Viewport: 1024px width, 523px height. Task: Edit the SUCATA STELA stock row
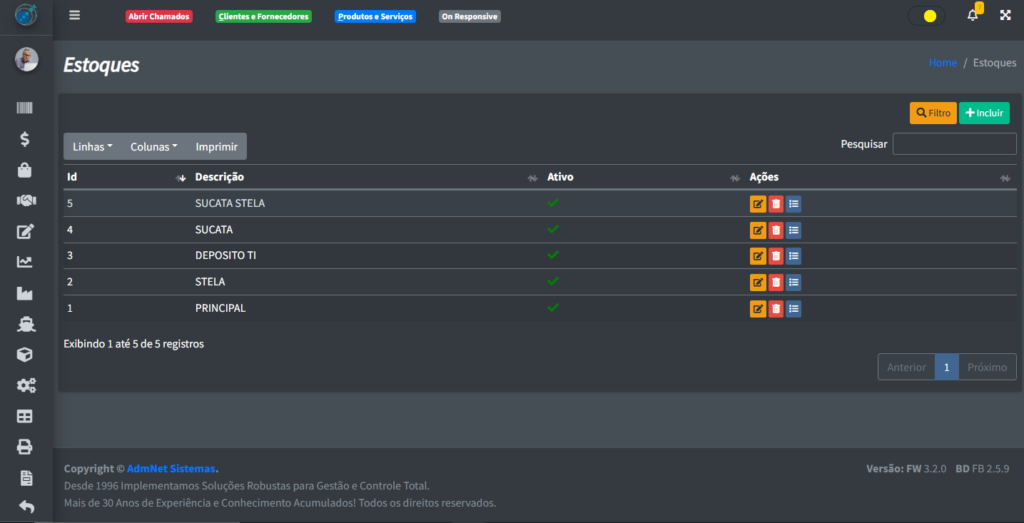point(758,204)
